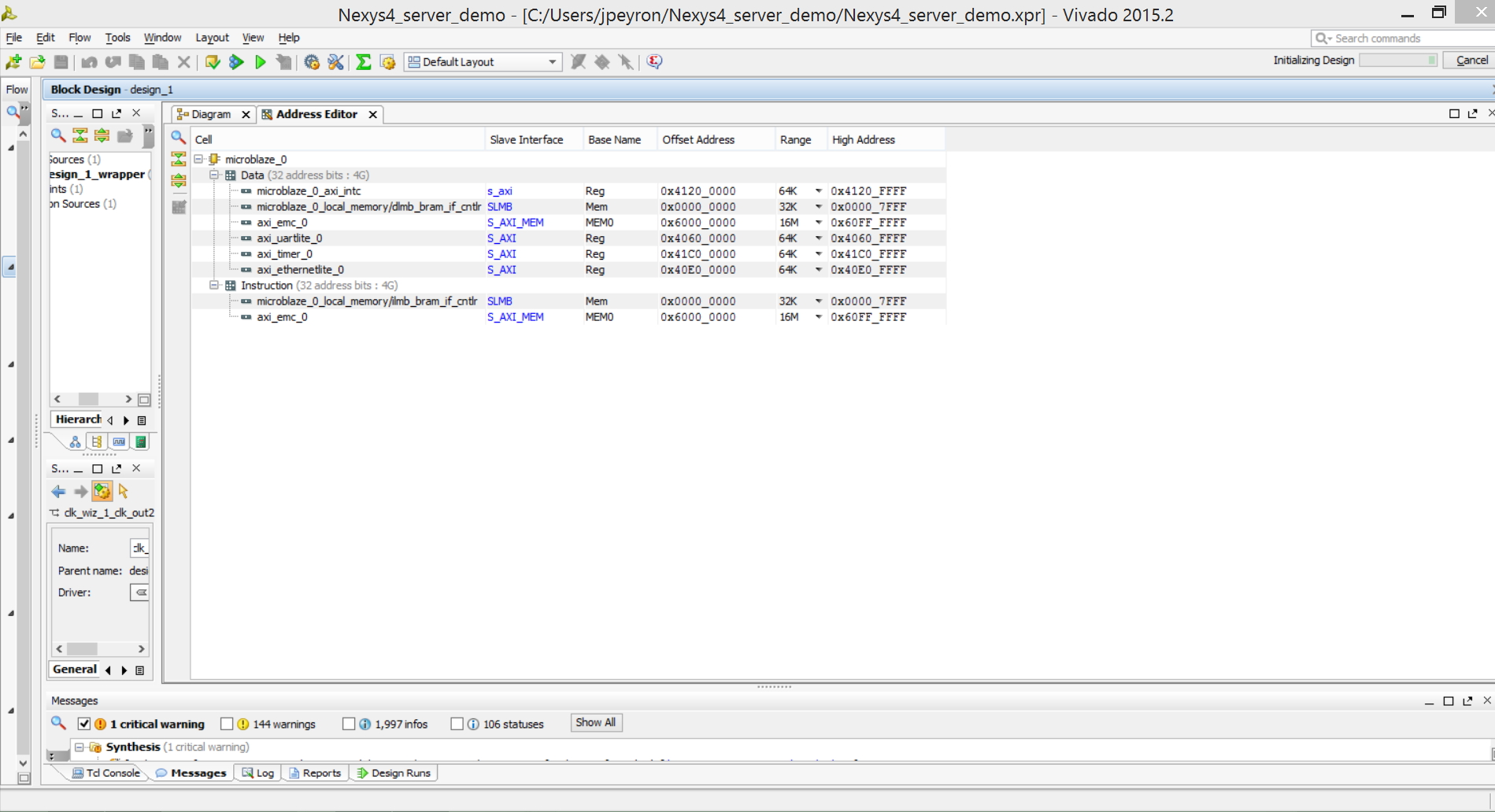Click the Search commands input field
Image resolution: width=1495 pixels, height=812 pixels.
[x=1404, y=38]
